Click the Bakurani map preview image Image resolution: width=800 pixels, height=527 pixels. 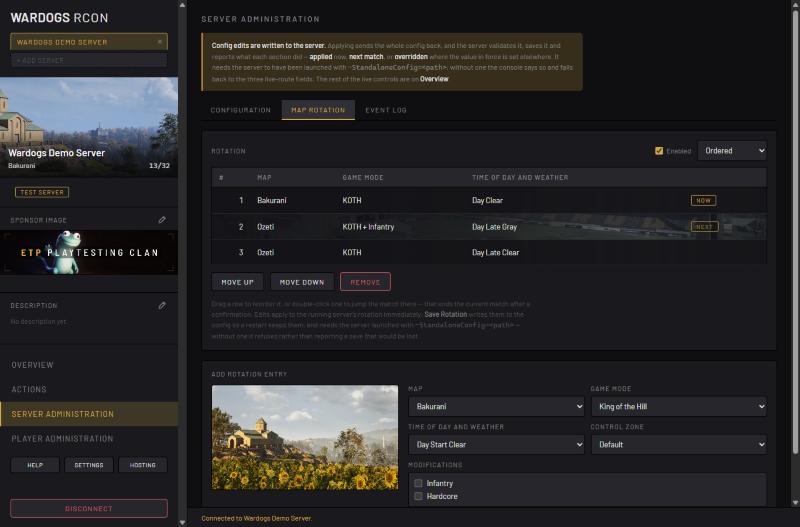[x=305, y=437]
